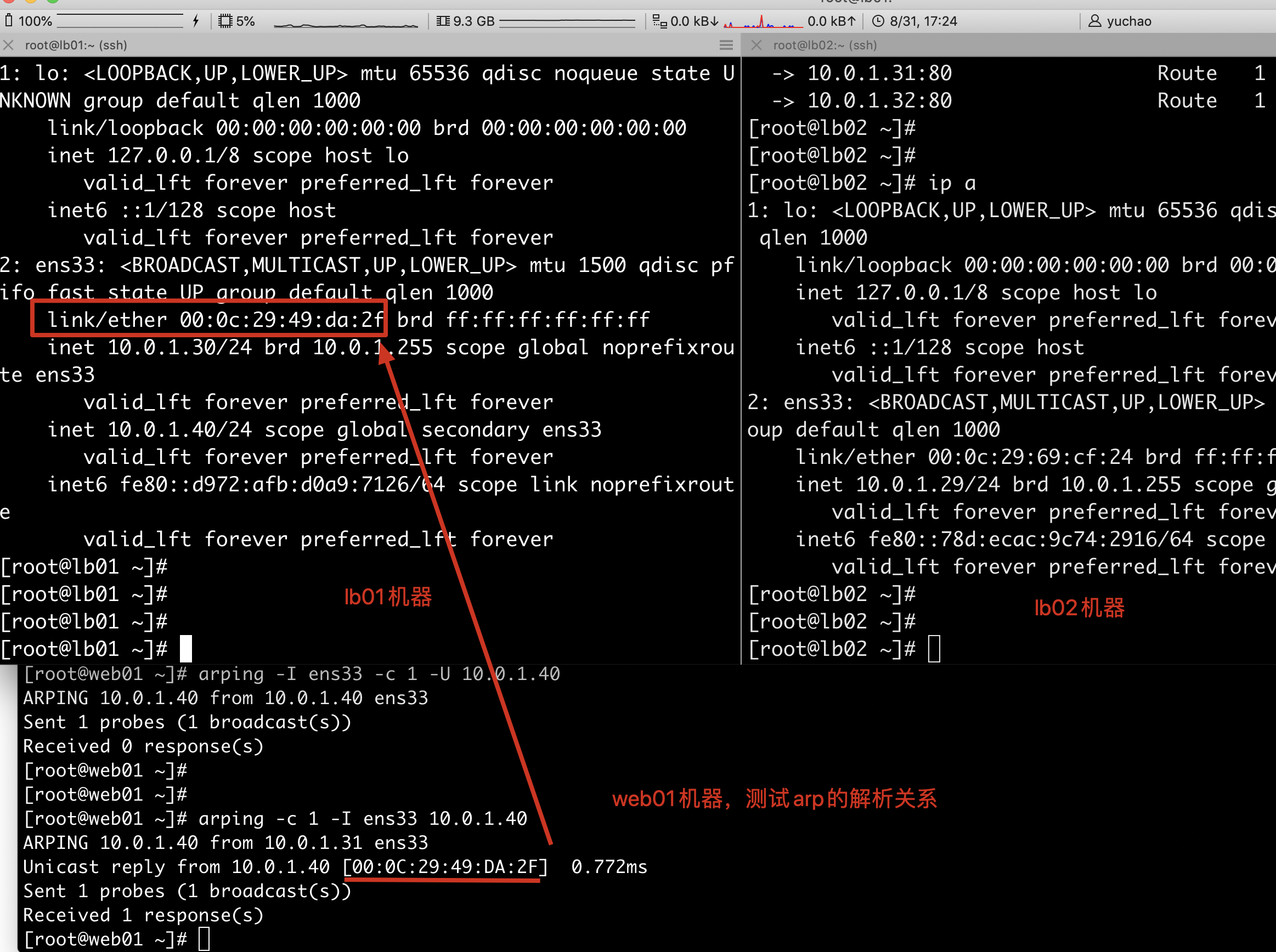
Task: Open the user icon beside yuchao
Action: (x=1094, y=21)
